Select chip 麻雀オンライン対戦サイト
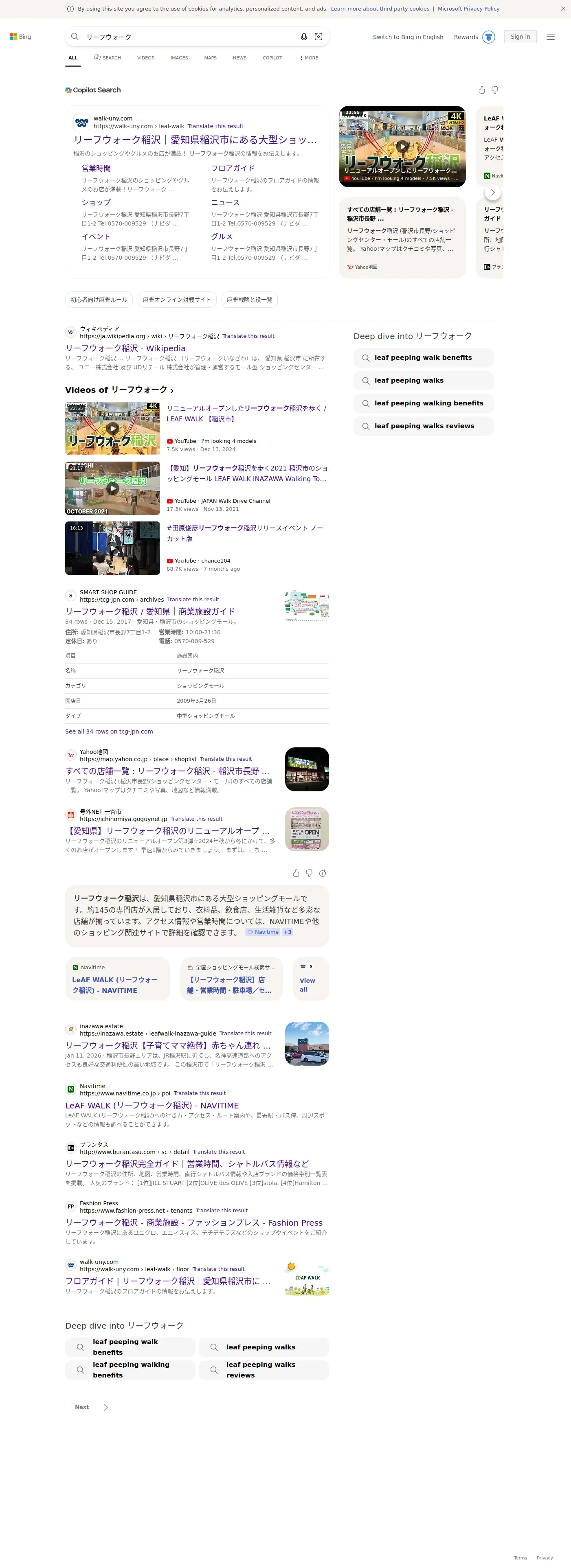 click(176, 300)
